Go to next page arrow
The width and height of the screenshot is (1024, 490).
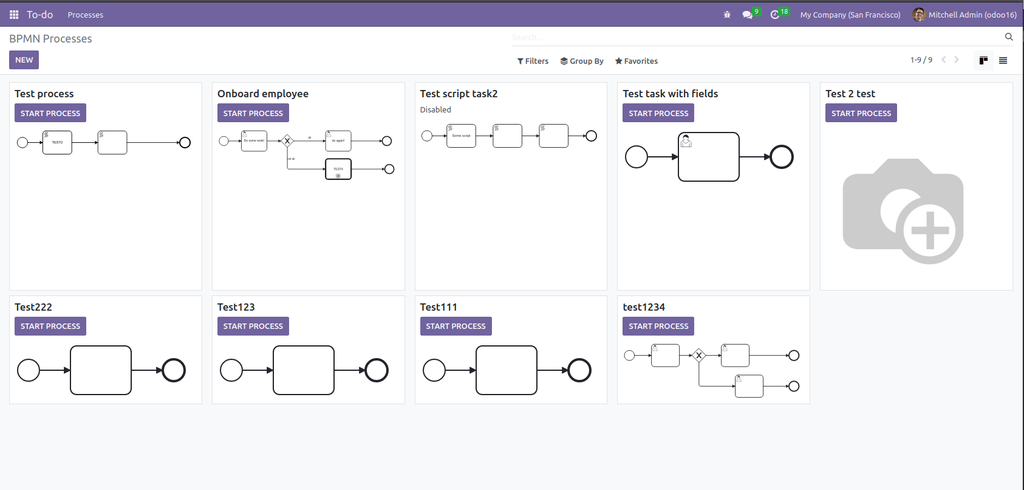coord(957,60)
